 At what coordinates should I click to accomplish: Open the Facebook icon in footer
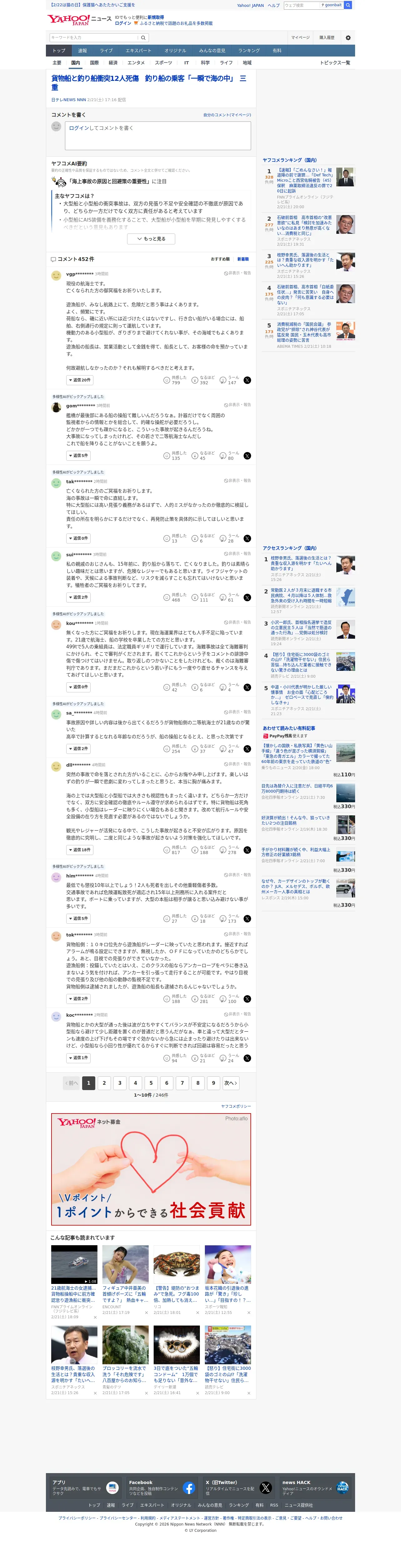(x=189, y=1488)
